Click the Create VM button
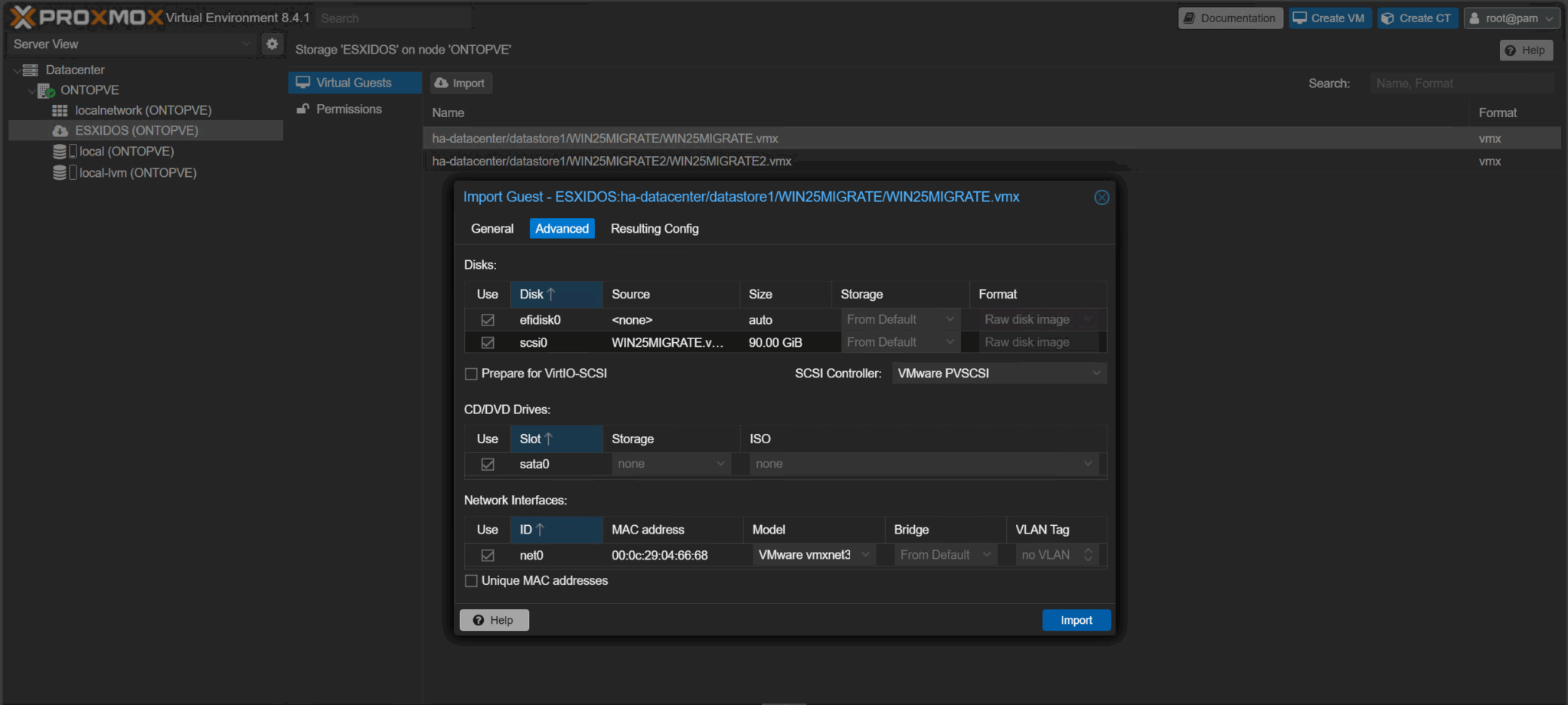Screen dimensions: 1568x705 point(1329,18)
